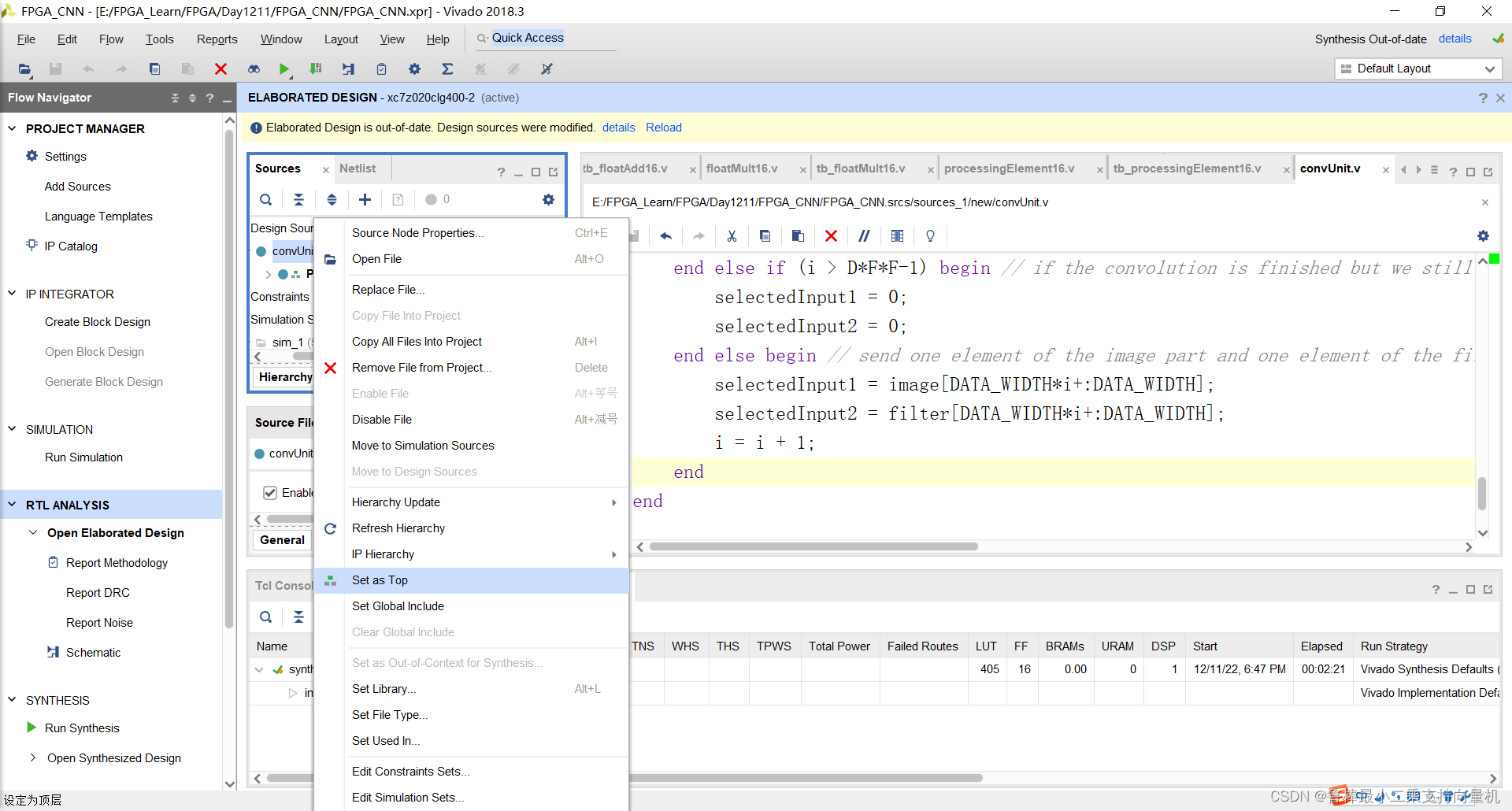
Task: Open Settings gear in main toolbar
Action: click(x=414, y=69)
